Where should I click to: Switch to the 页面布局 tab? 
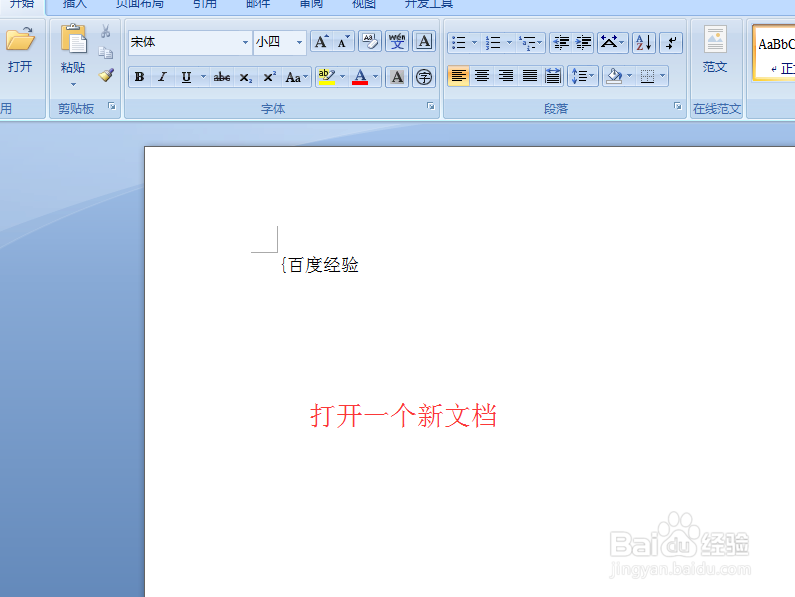(139, 4)
